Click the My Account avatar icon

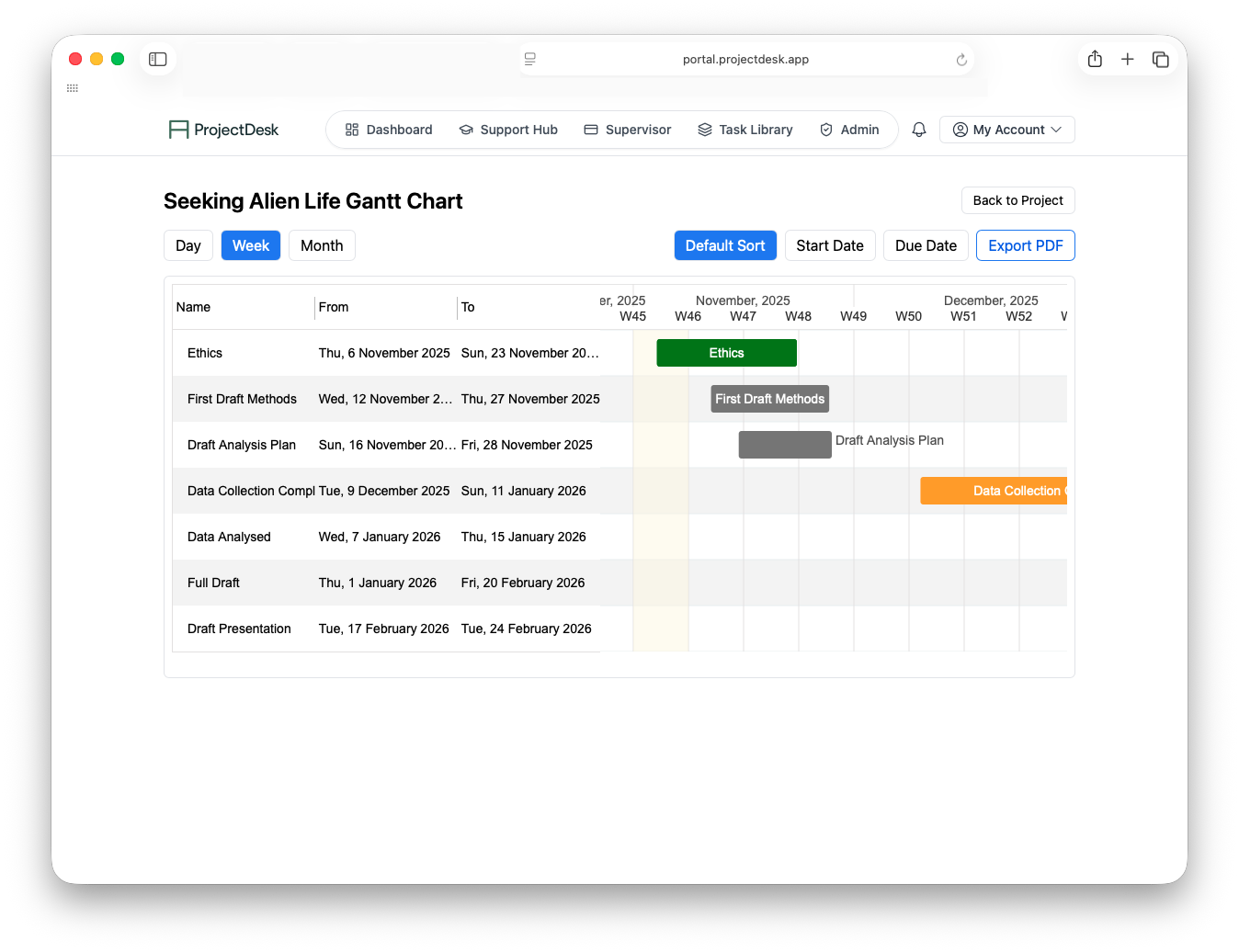tap(959, 130)
